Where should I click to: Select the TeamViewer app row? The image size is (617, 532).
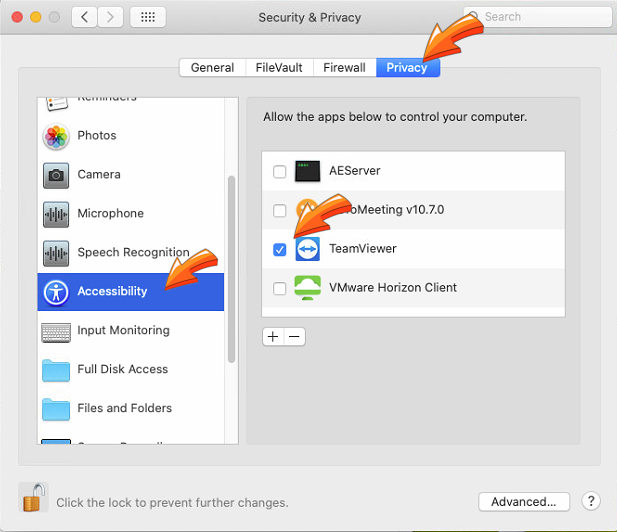tap(413, 249)
